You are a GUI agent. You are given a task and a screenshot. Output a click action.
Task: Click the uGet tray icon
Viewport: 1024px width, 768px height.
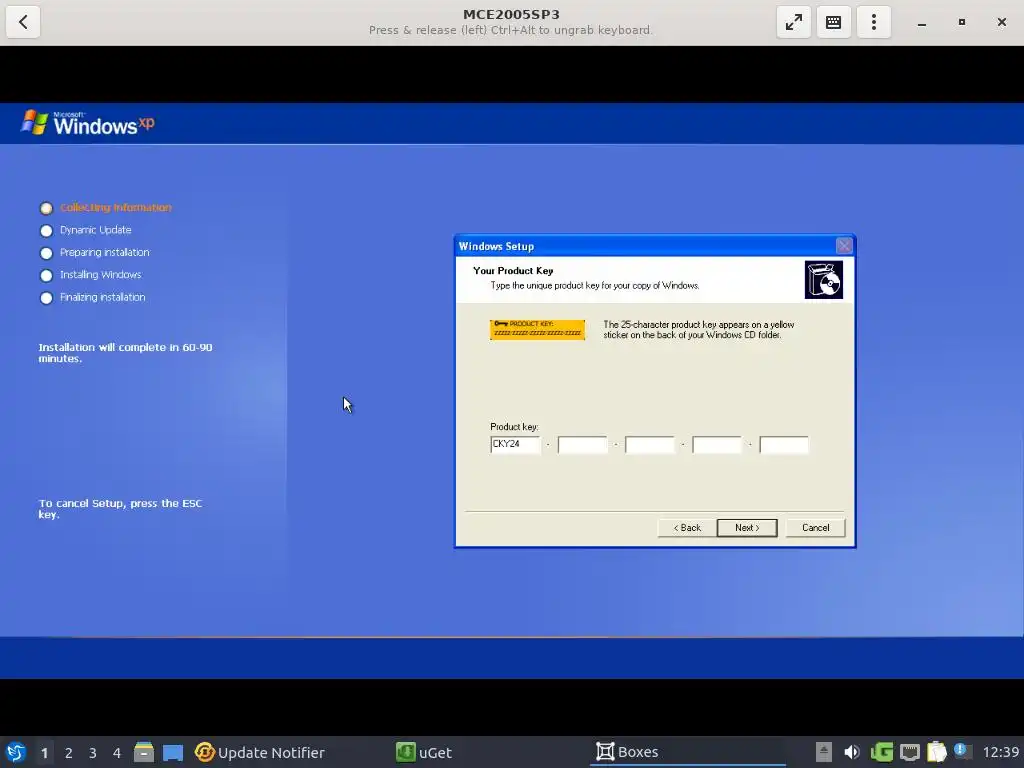[x=882, y=752]
